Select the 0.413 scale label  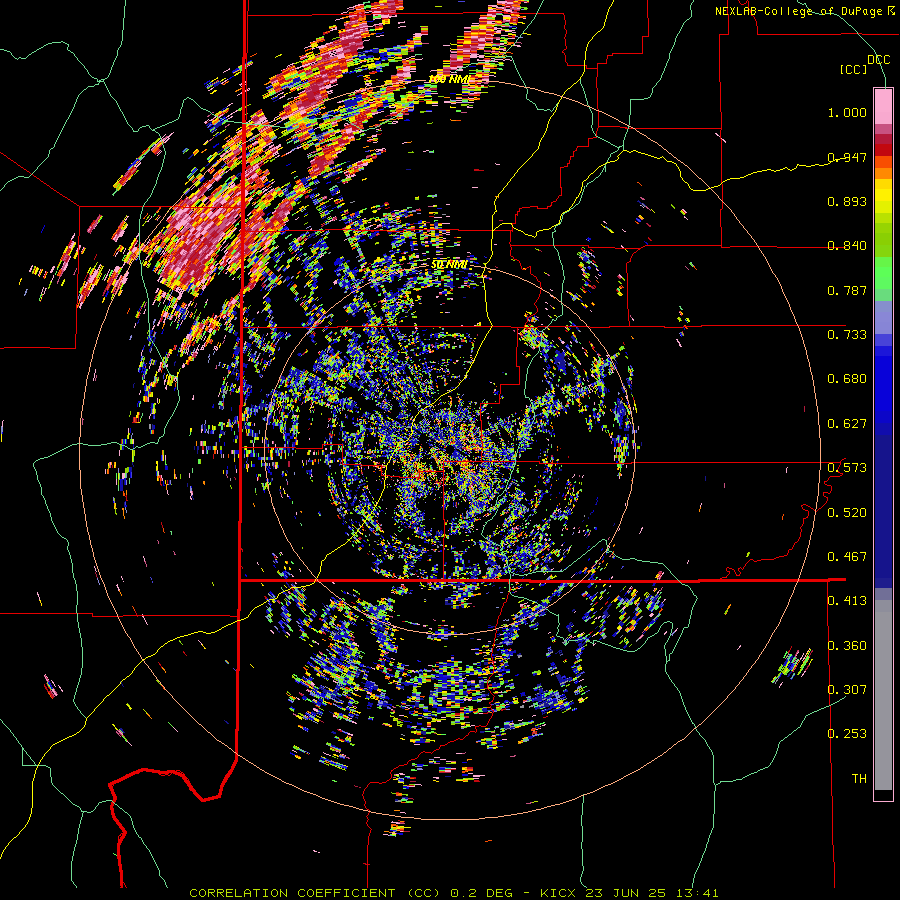pos(847,601)
